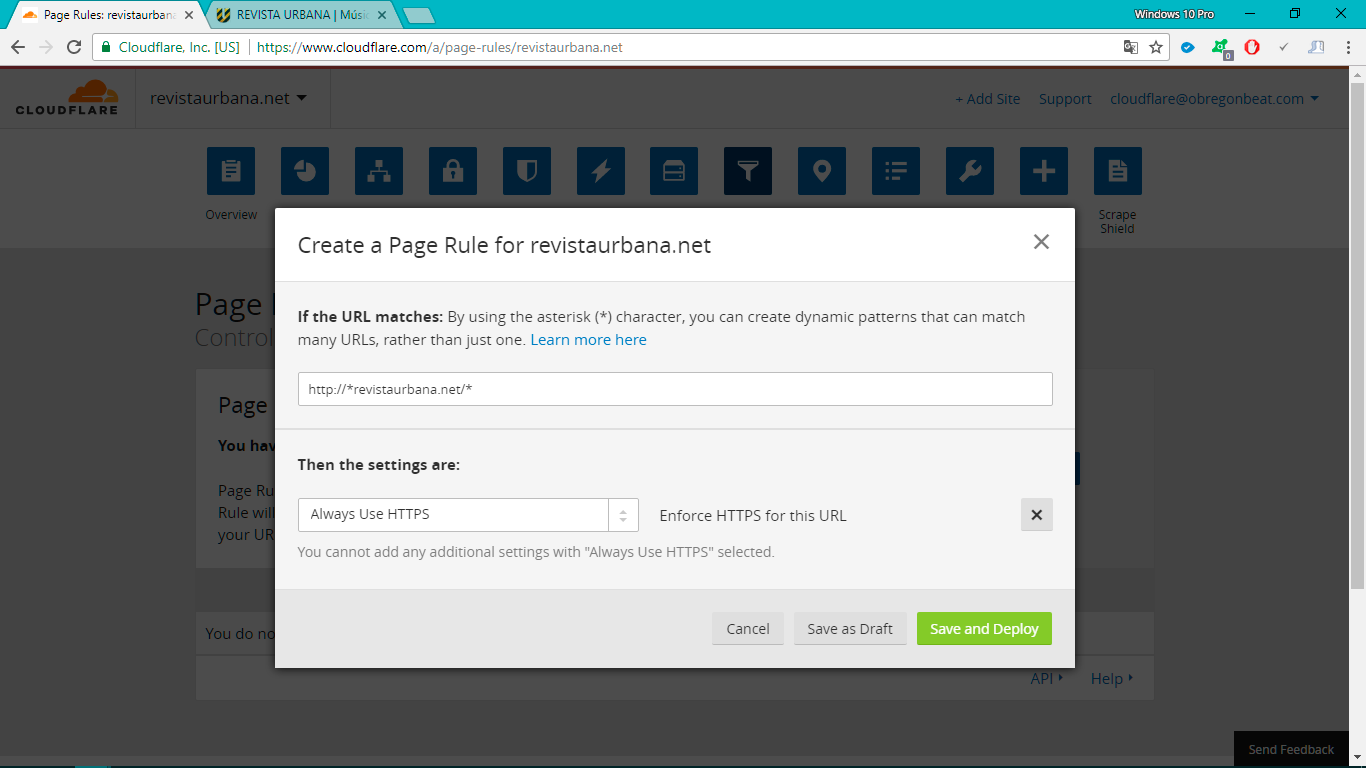Open the Page Rules funnel icon
1366x768 pixels.
coord(748,171)
